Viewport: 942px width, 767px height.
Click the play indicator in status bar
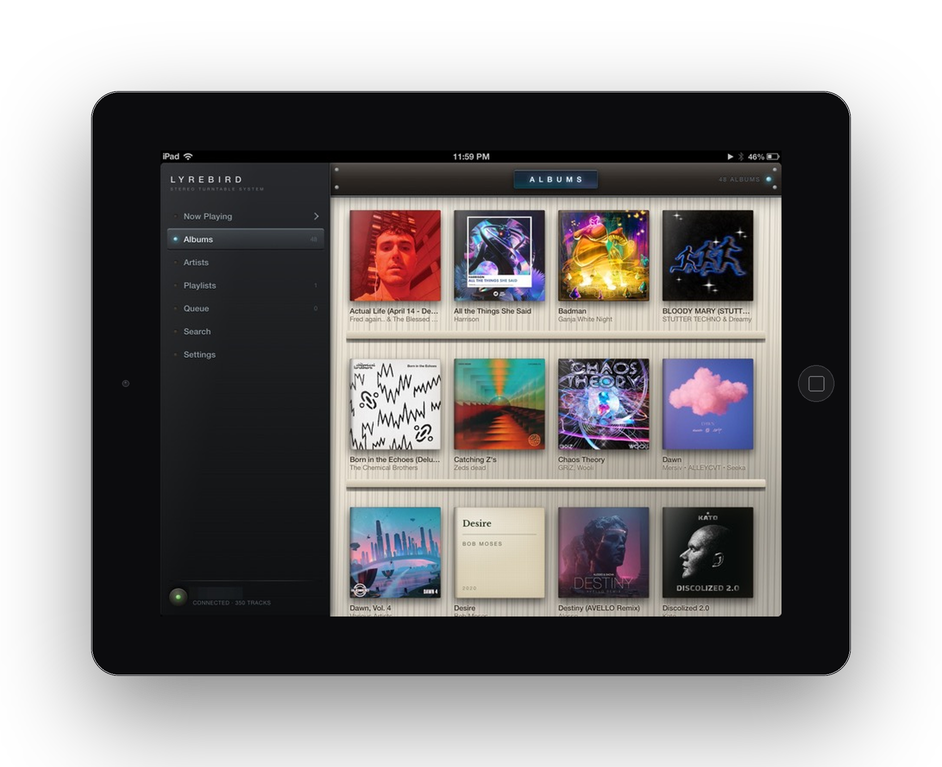(x=730, y=157)
